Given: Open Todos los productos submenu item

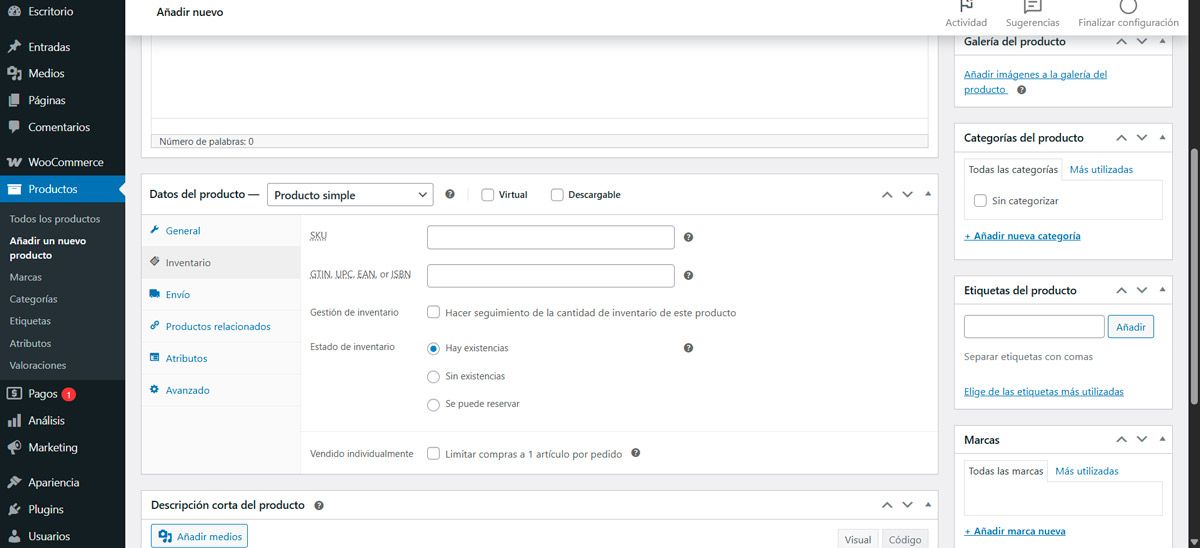Looking at the screenshot, I should point(55,219).
